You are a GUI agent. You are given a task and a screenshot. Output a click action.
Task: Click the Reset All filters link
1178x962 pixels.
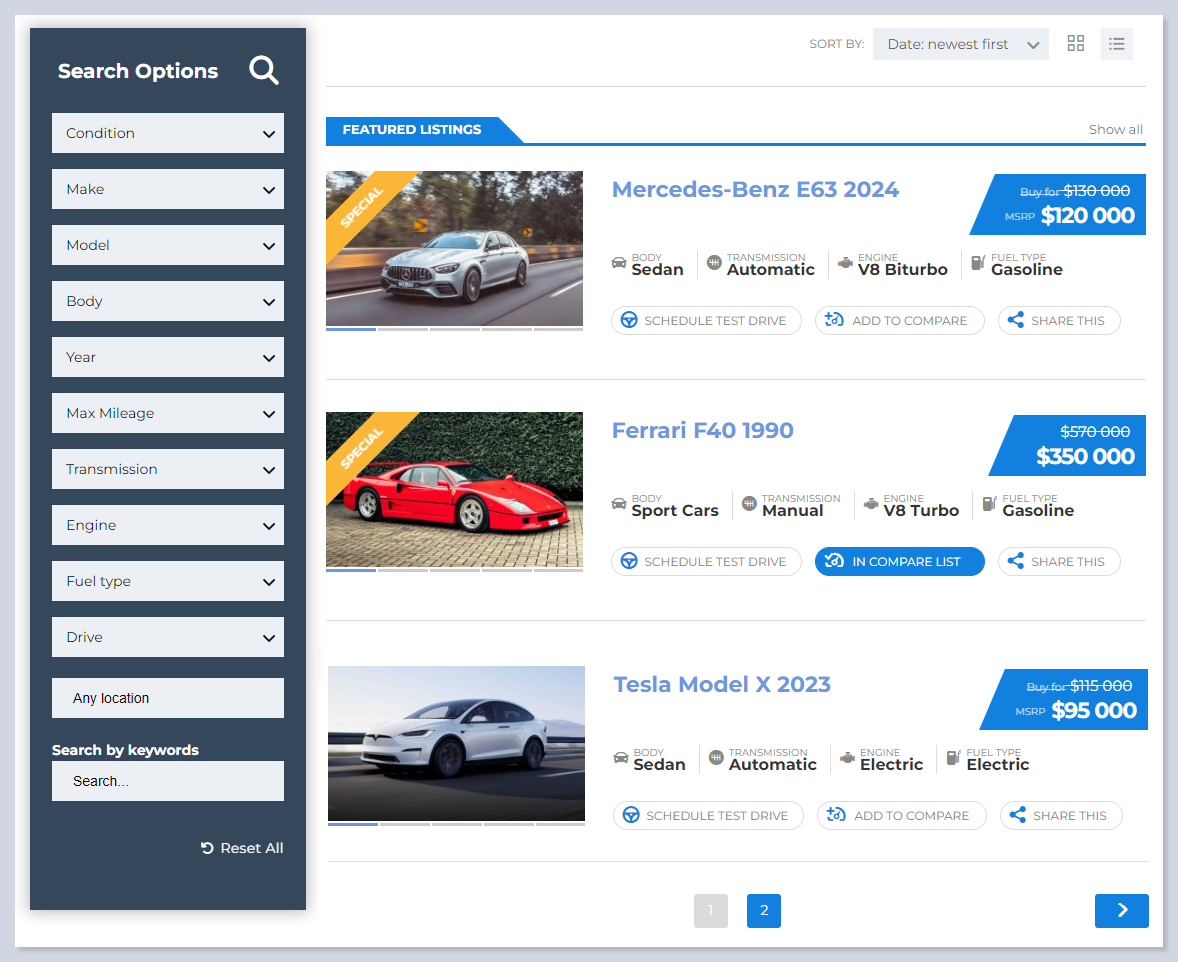pos(242,848)
